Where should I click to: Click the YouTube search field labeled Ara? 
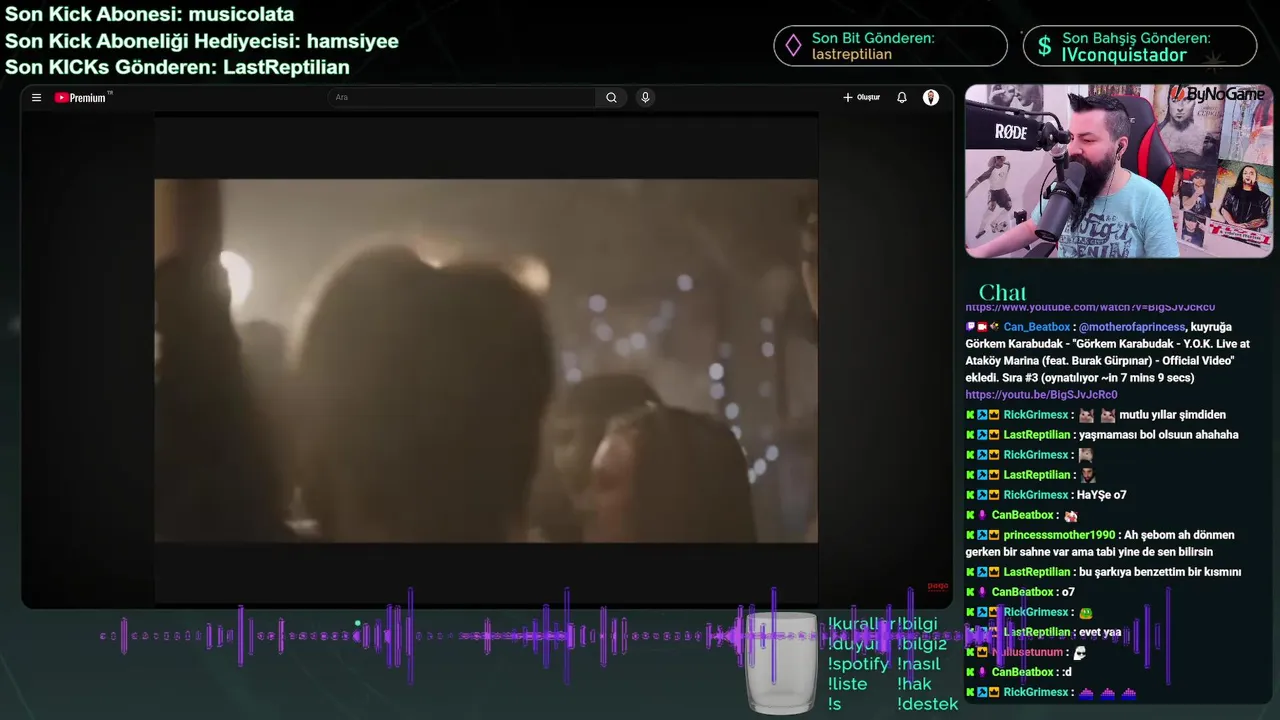pos(462,98)
